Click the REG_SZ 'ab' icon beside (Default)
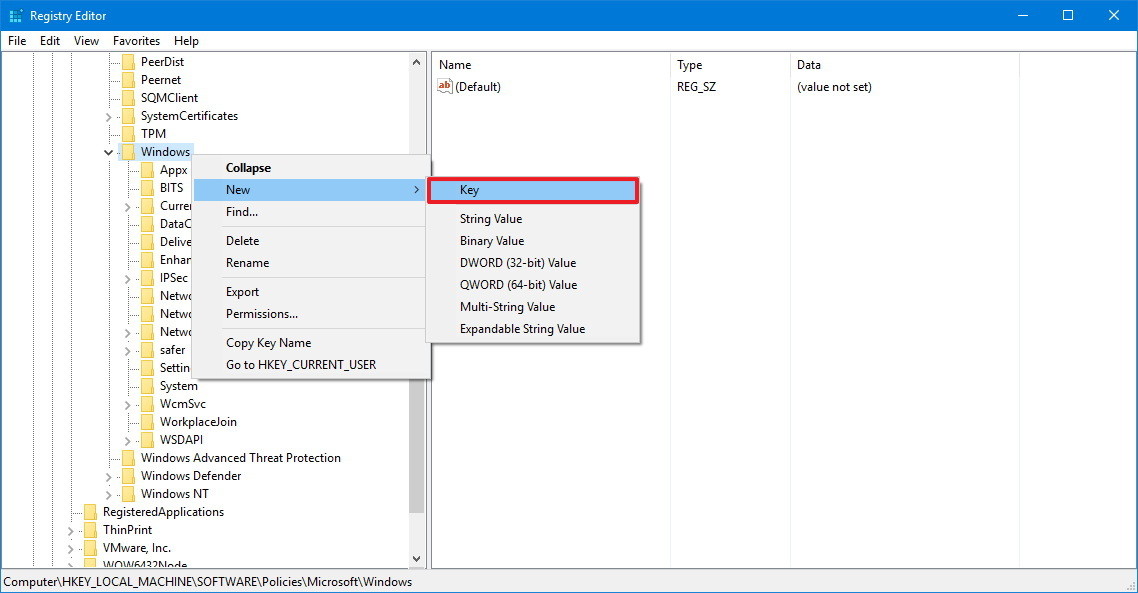 click(x=444, y=86)
